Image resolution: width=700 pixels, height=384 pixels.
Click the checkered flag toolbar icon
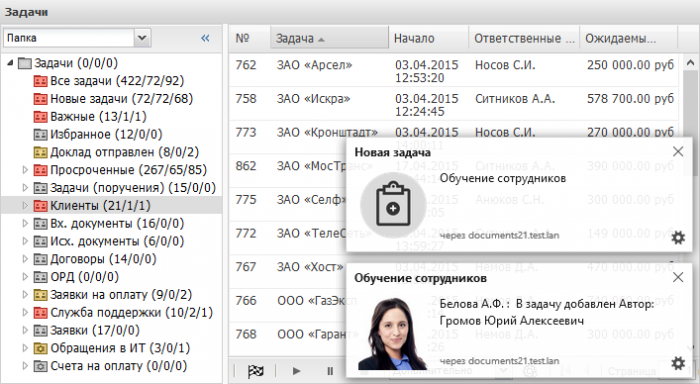point(255,371)
